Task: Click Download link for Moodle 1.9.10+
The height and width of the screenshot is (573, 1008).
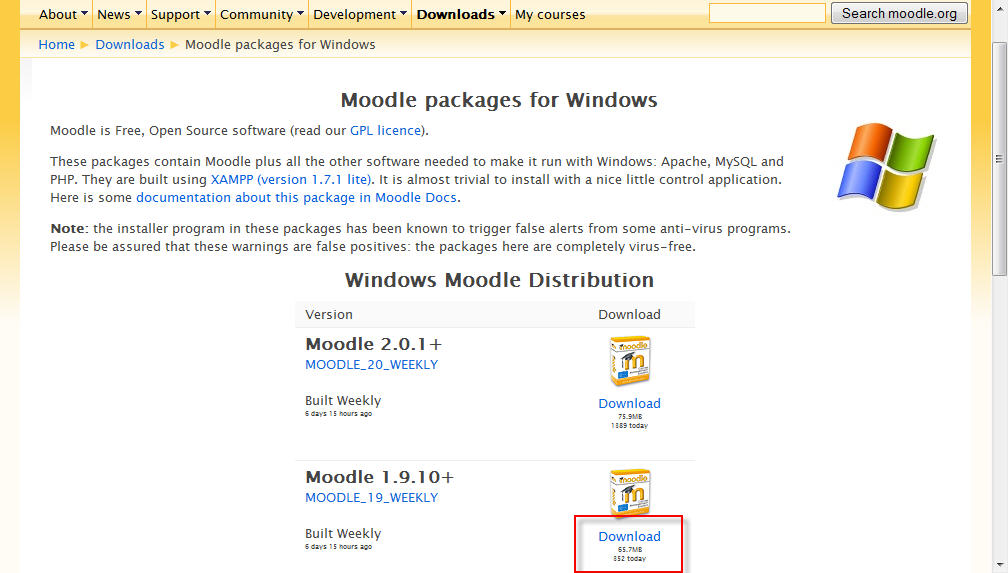Action: click(629, 536)
